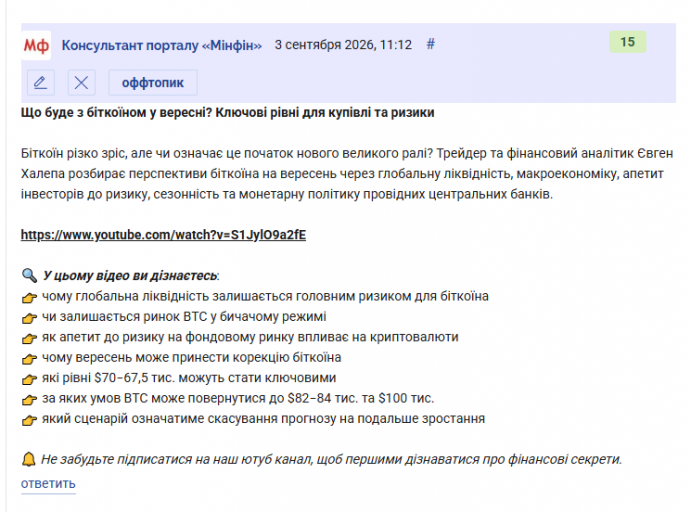Click pointing hand beside глобальна ліквідність line

tap(30, 297)
